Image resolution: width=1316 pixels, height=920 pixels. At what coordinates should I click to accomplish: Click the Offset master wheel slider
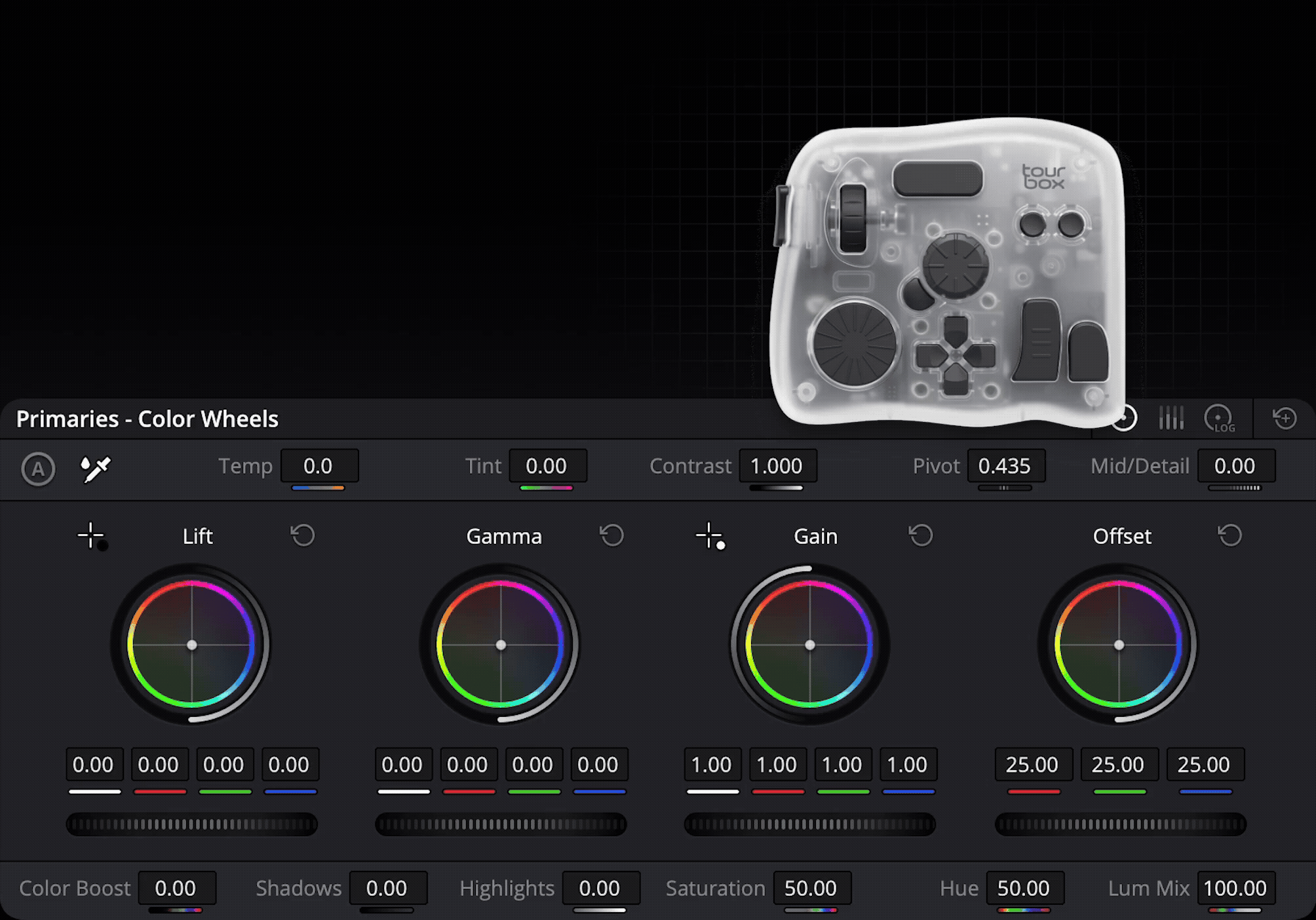click(x=1120, y=824)
